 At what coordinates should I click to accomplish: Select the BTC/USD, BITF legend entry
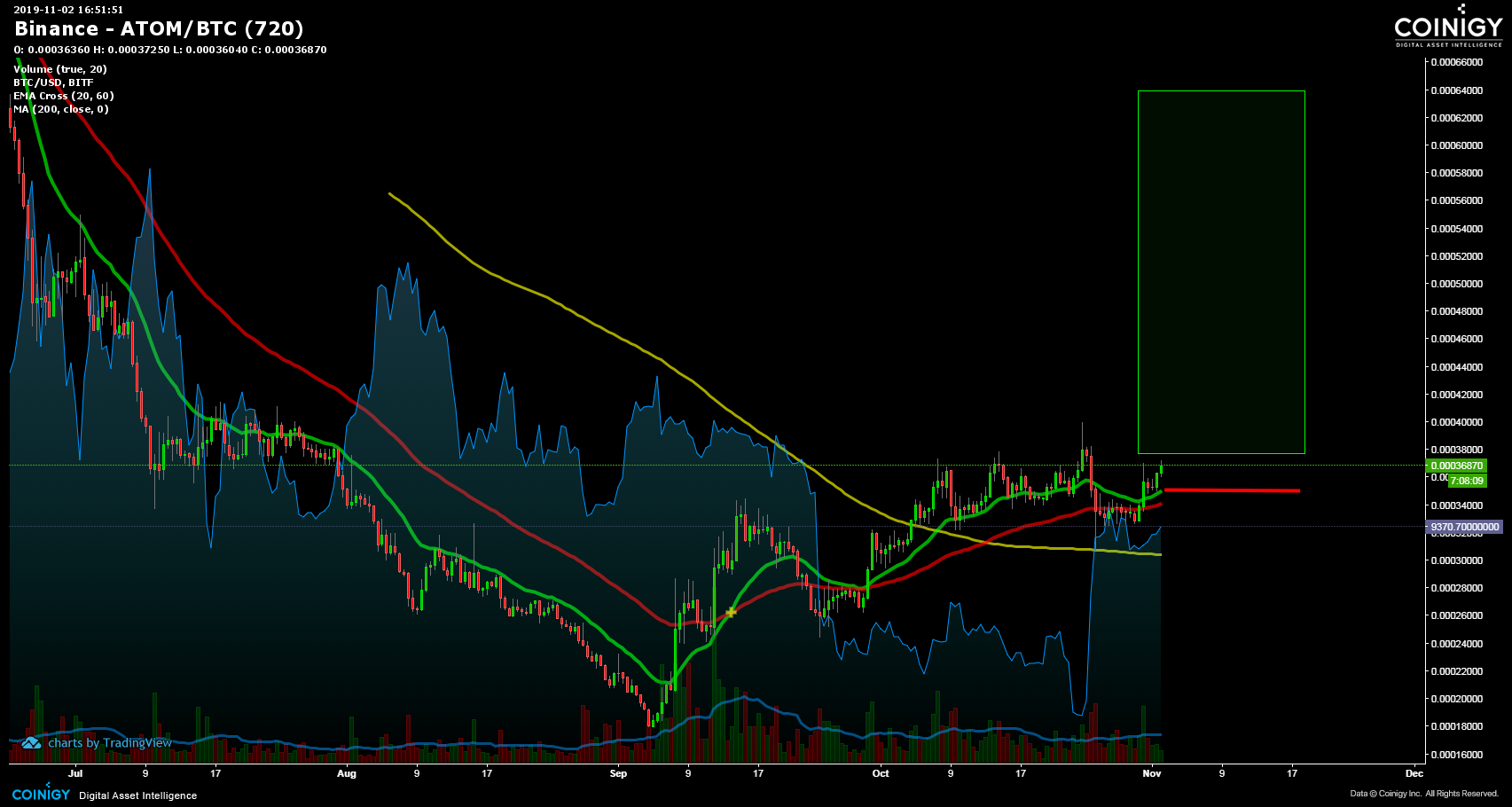[x=53, y=82]
